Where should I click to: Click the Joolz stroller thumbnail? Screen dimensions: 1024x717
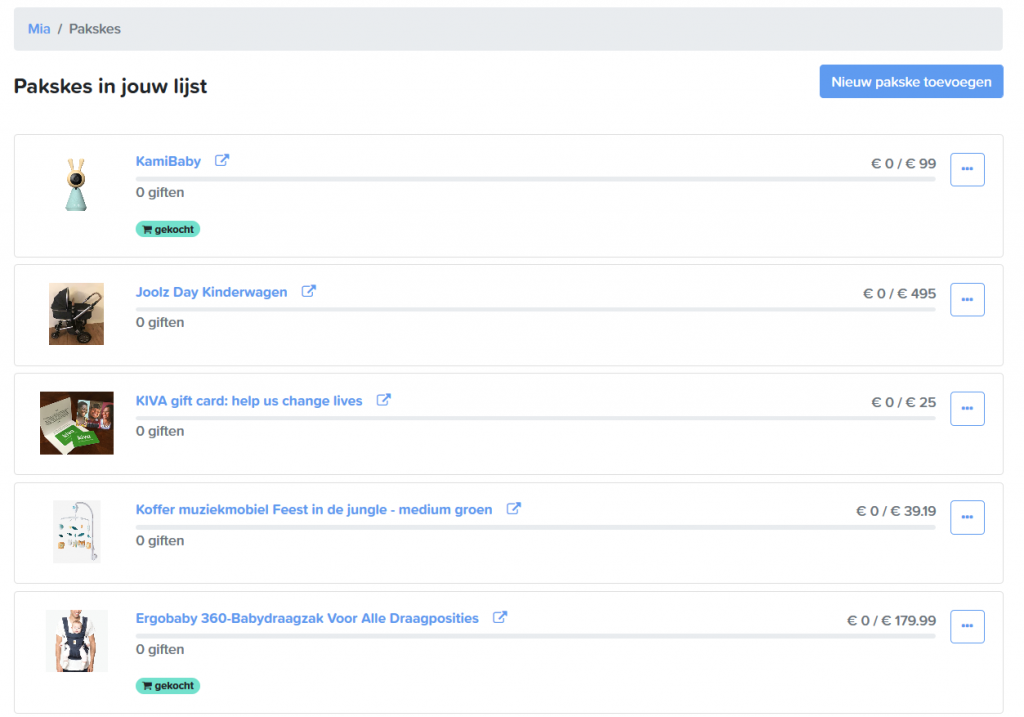pyautogui.click(x=76, y=314)
